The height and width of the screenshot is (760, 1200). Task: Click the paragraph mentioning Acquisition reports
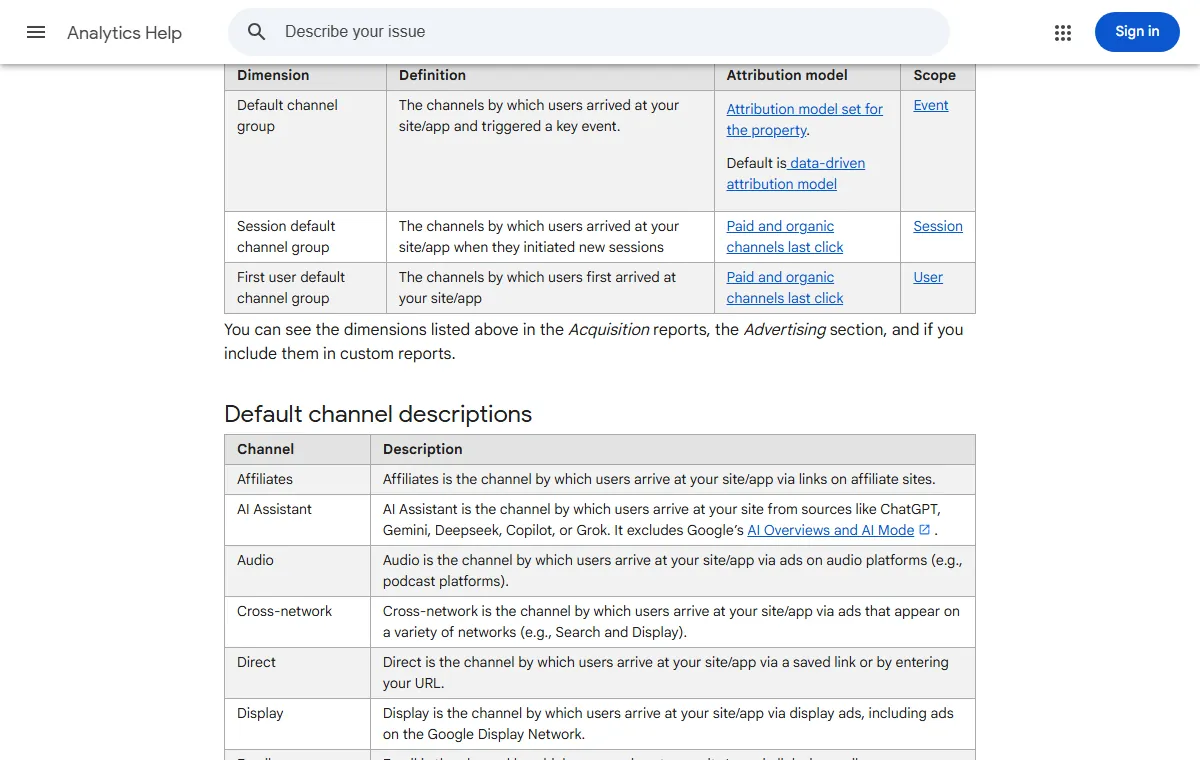(x=594, y=341)
